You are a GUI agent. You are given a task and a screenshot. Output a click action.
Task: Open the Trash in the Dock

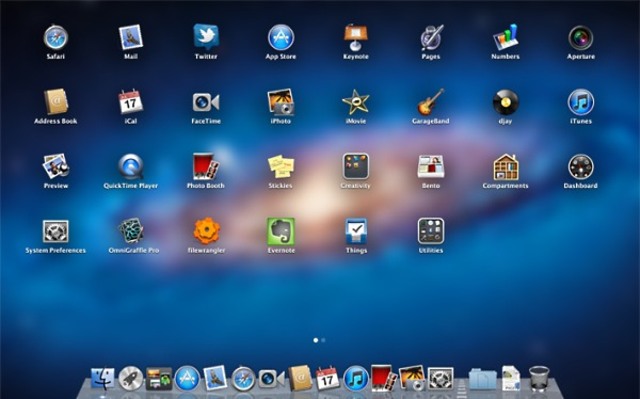click(x=539, y=379)
